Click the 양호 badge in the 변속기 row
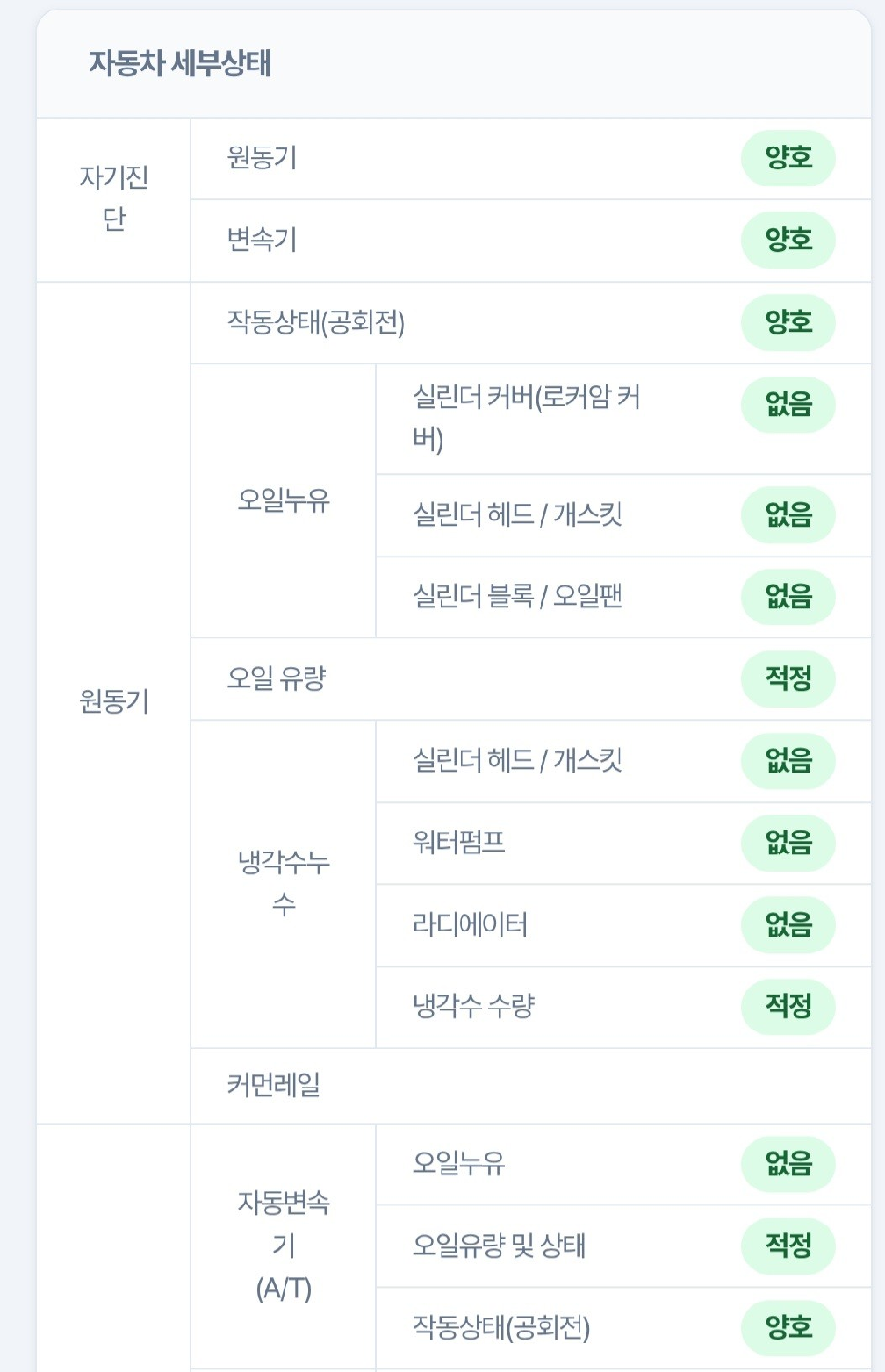 pyautogui.click(x=788, y=241)
